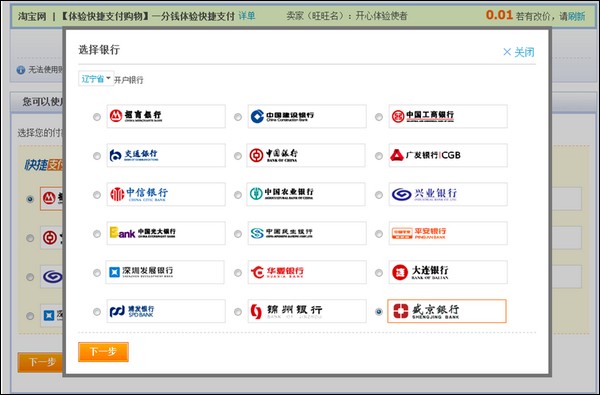Select first background payment radio button
The height and width of the screenshot is (395, 600).
pos(30,199)
